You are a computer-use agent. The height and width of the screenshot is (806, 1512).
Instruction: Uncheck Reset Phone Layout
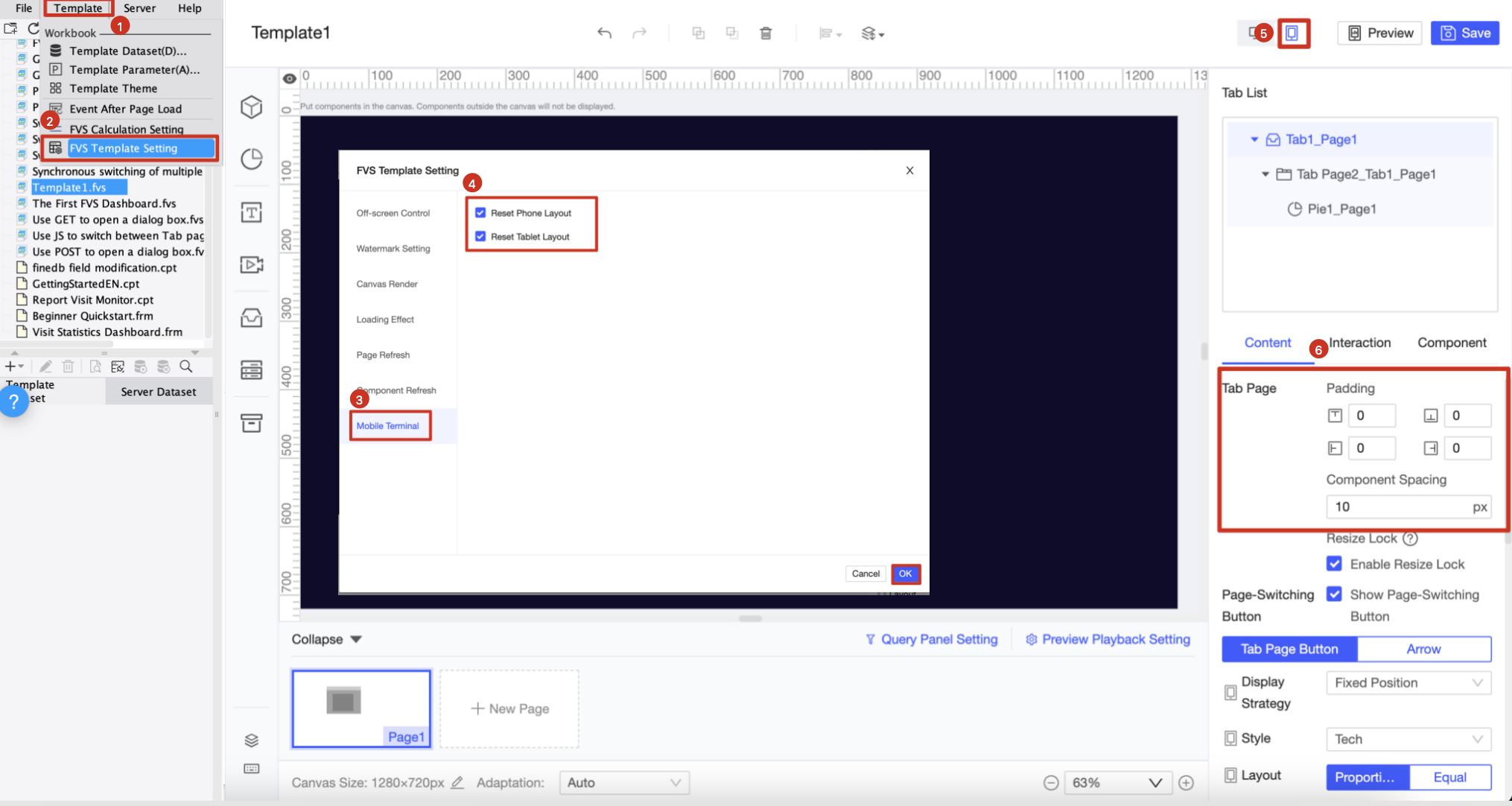point(480,212)
